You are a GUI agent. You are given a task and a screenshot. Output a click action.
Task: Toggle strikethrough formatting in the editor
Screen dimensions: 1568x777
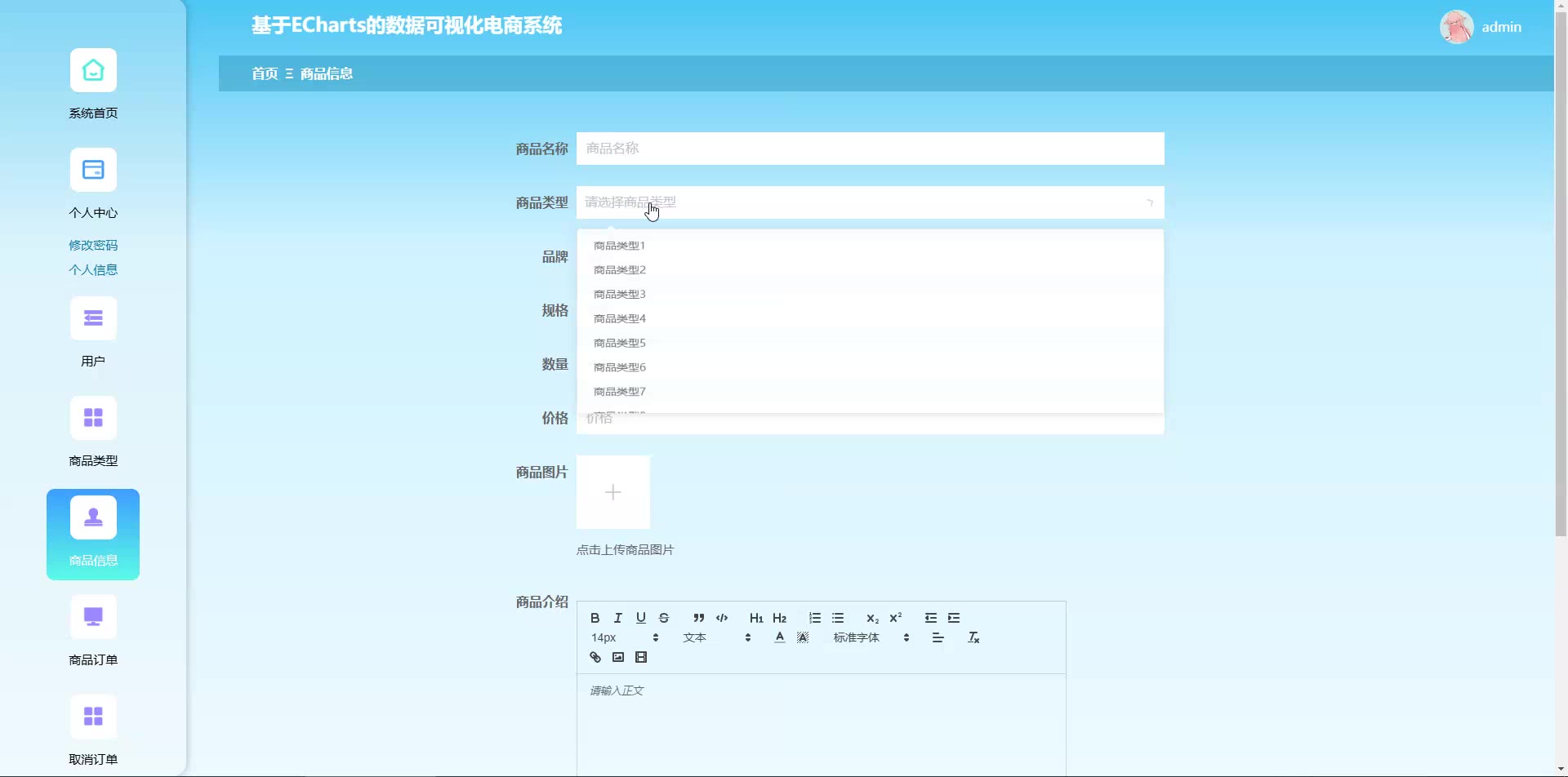(x=664, y=618)
